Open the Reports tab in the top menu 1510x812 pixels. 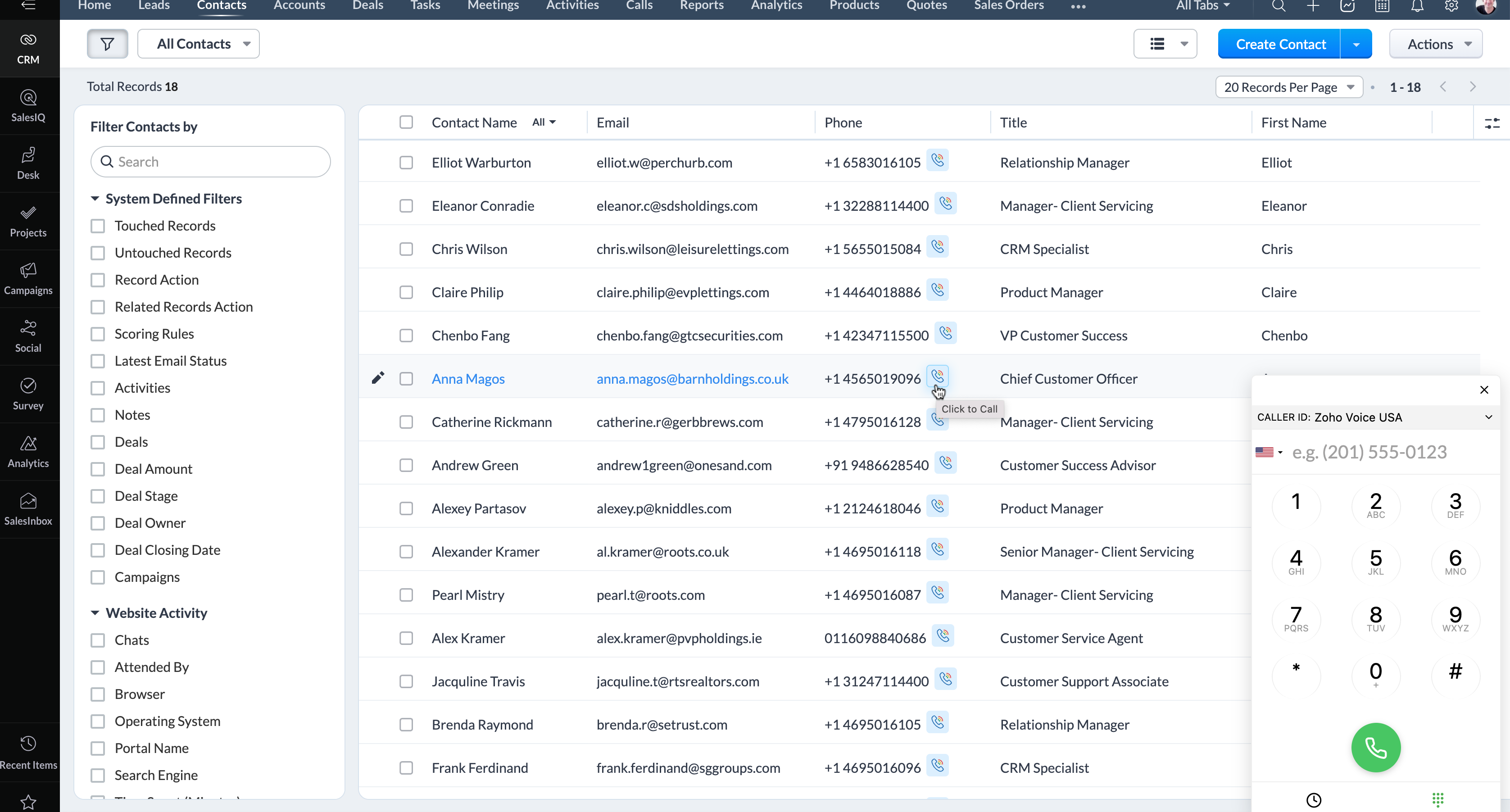701,6
